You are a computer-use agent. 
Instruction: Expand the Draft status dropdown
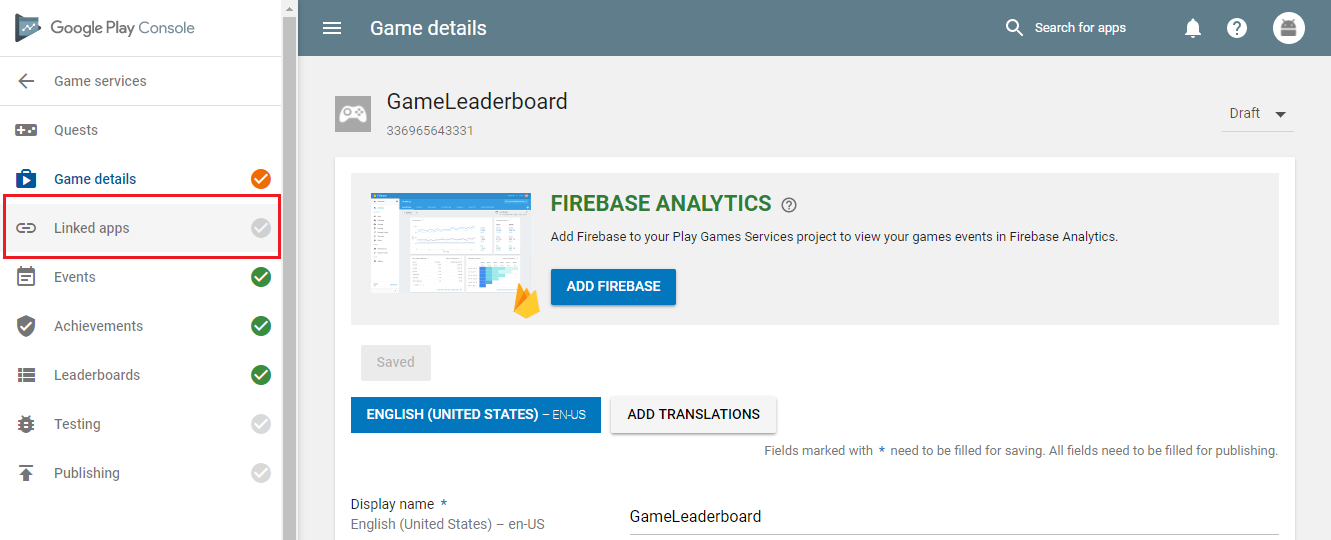(x=1258, y=114)
